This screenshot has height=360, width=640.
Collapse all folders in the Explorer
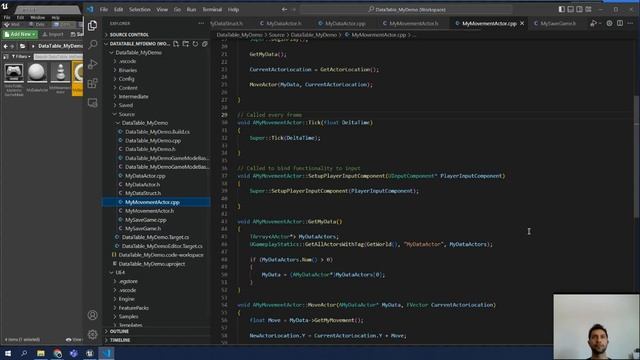205,44
